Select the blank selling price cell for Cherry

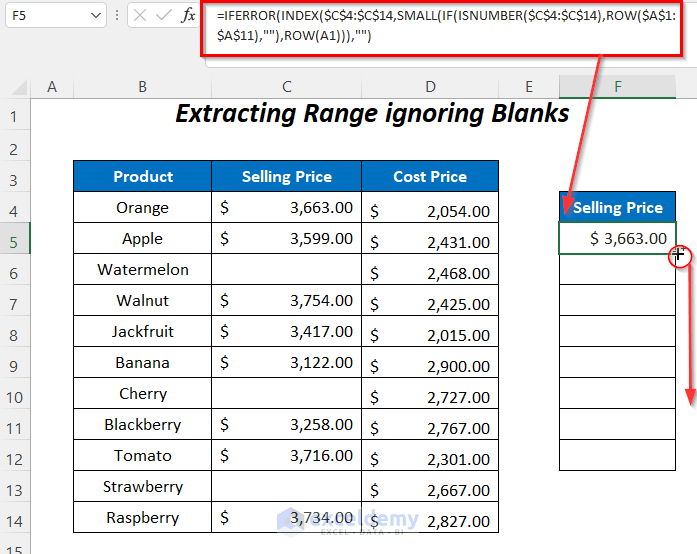tap(287, 393)
